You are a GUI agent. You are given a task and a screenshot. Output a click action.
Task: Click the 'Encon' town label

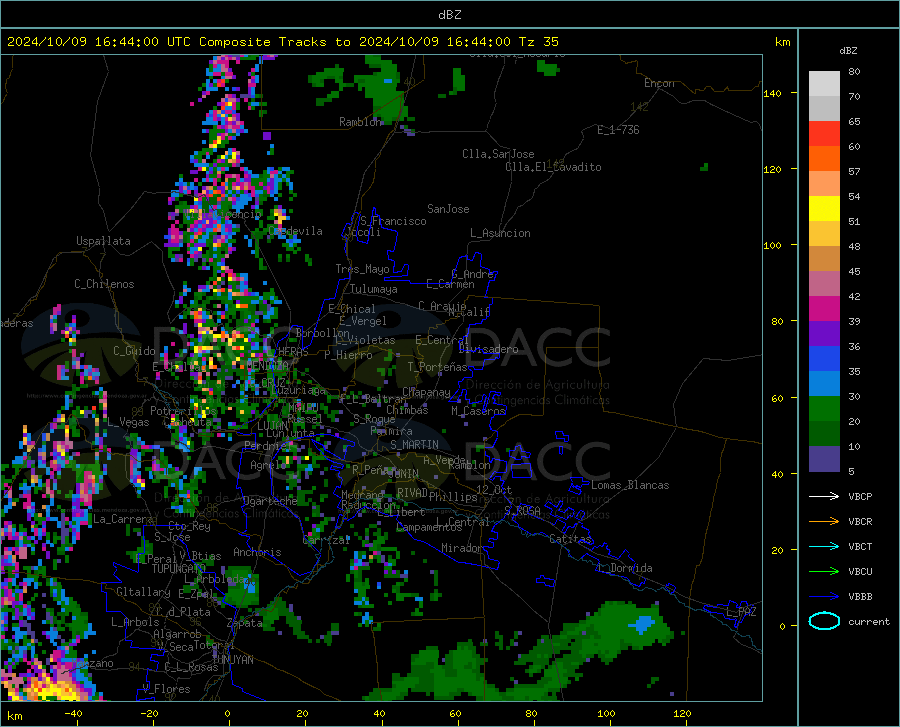(659, 83)
